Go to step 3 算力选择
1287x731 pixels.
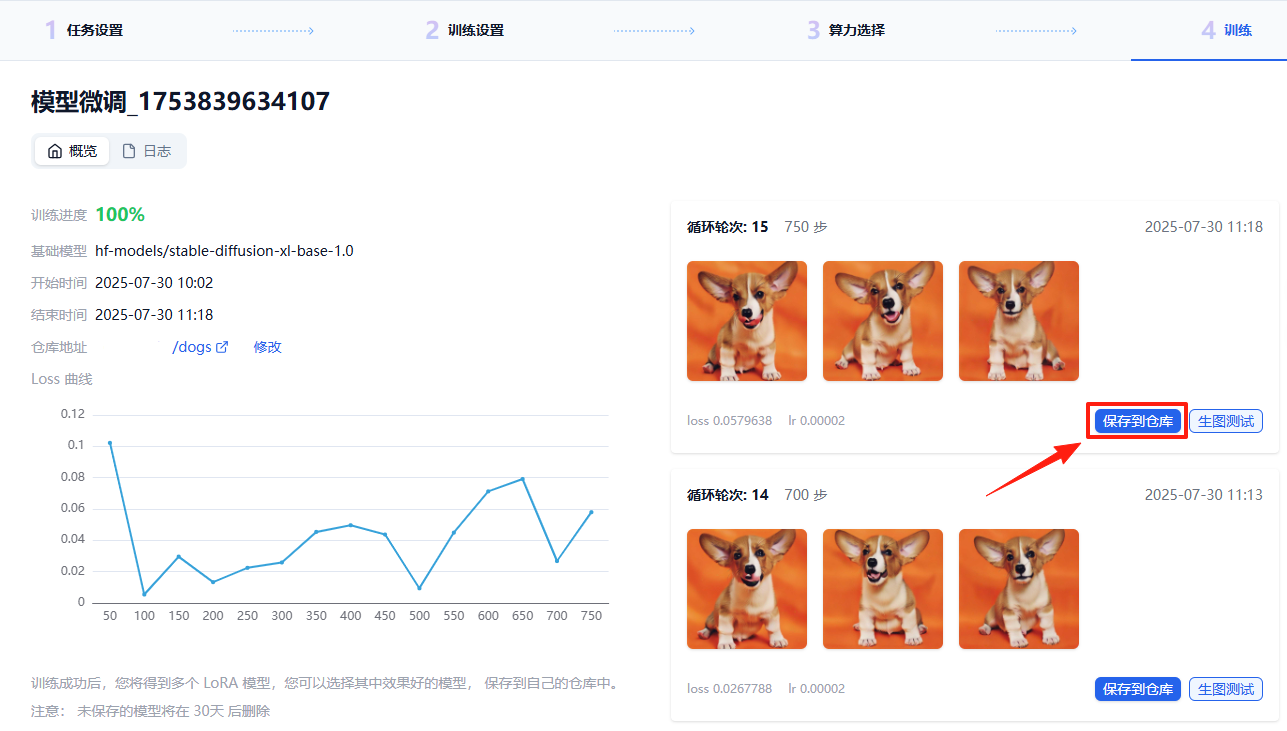[846, 30]
